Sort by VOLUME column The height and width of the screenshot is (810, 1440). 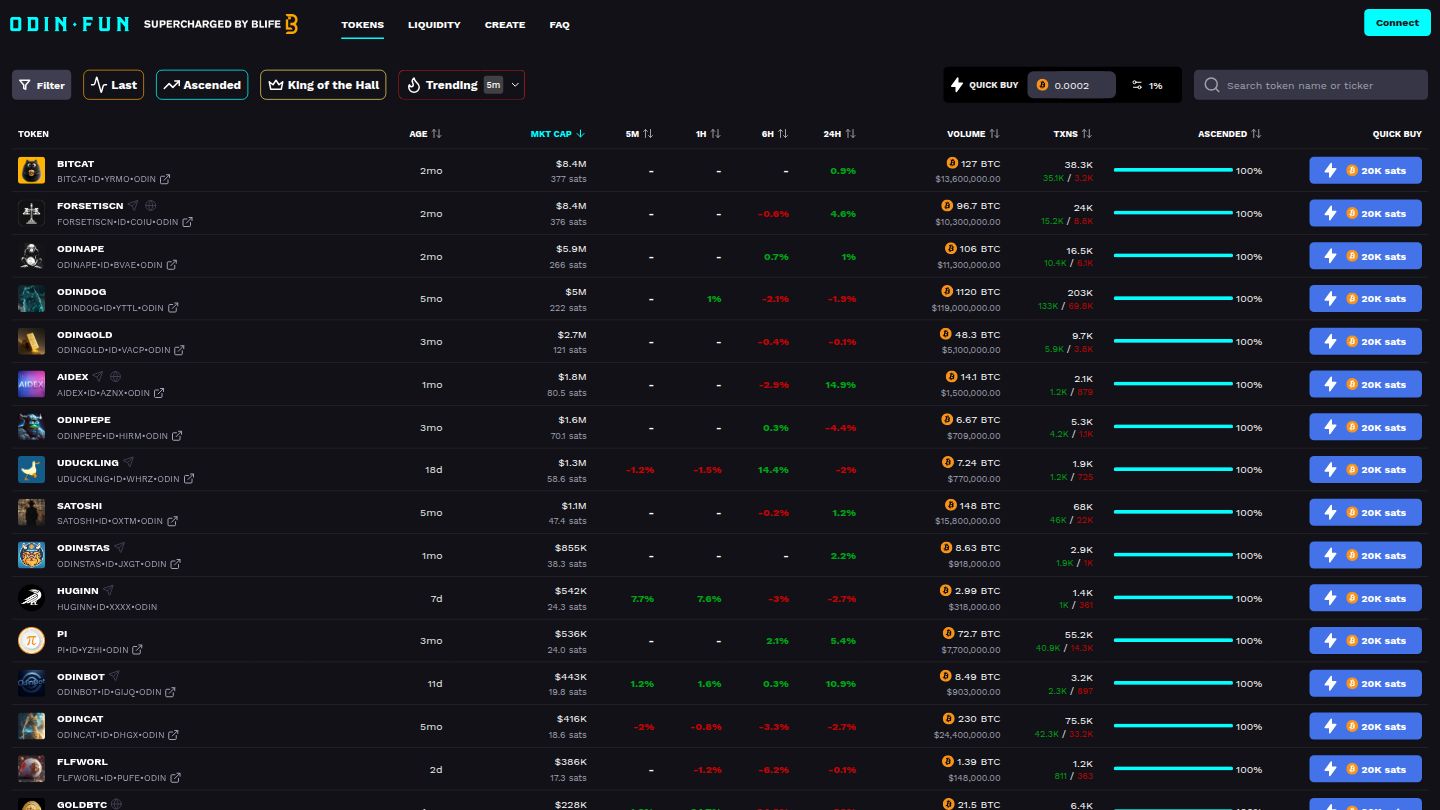[x=973, y=134]
